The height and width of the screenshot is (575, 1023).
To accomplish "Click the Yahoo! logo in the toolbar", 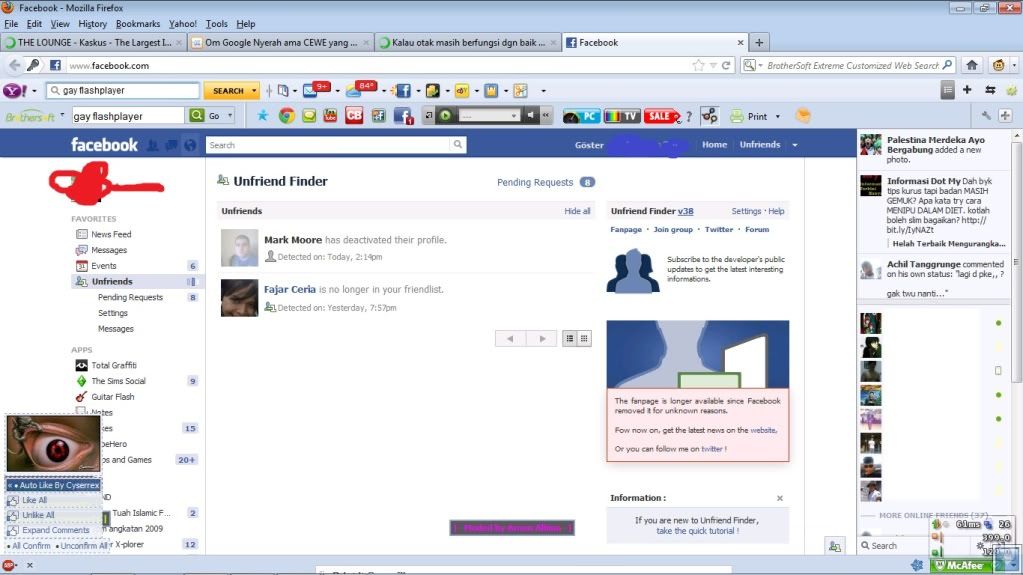I will [14, 91].
